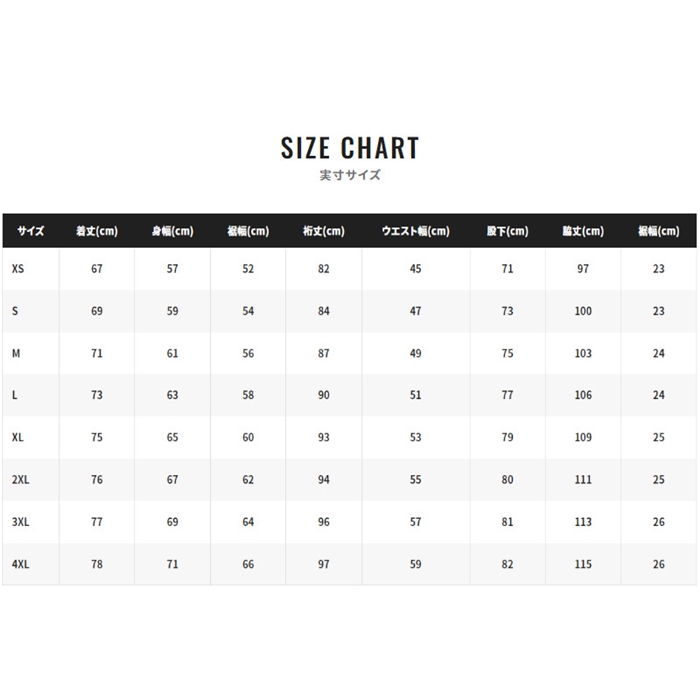The image size is (700, 700).
Task: Click the XS size row label
Action: 18,269
